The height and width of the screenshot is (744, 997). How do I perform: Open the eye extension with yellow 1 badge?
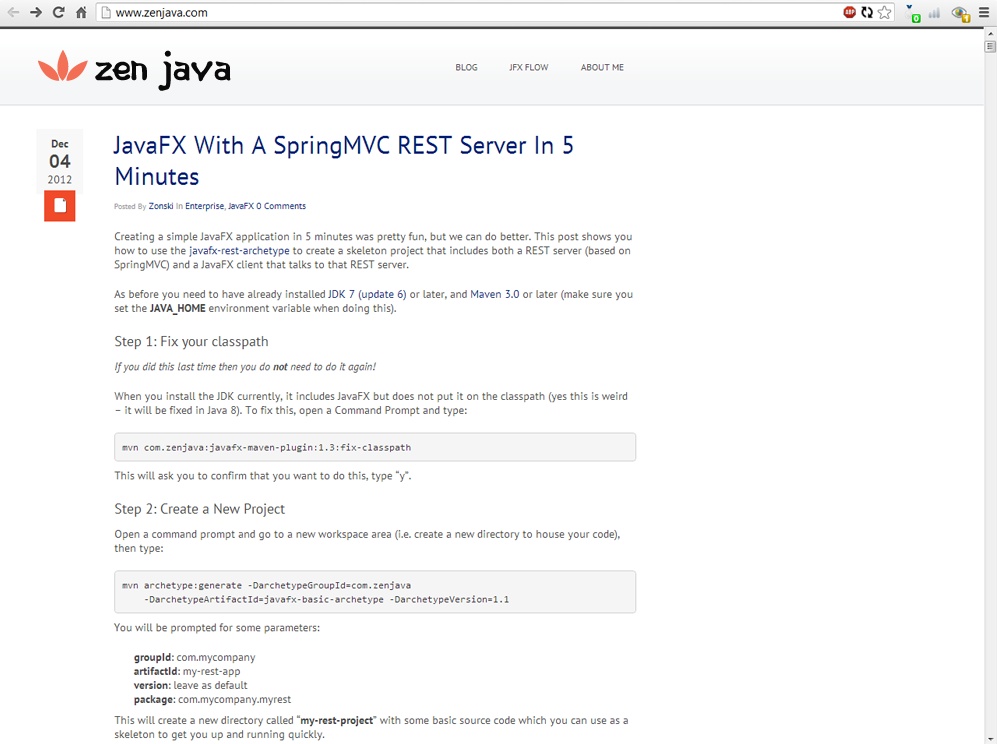[960, 13]
